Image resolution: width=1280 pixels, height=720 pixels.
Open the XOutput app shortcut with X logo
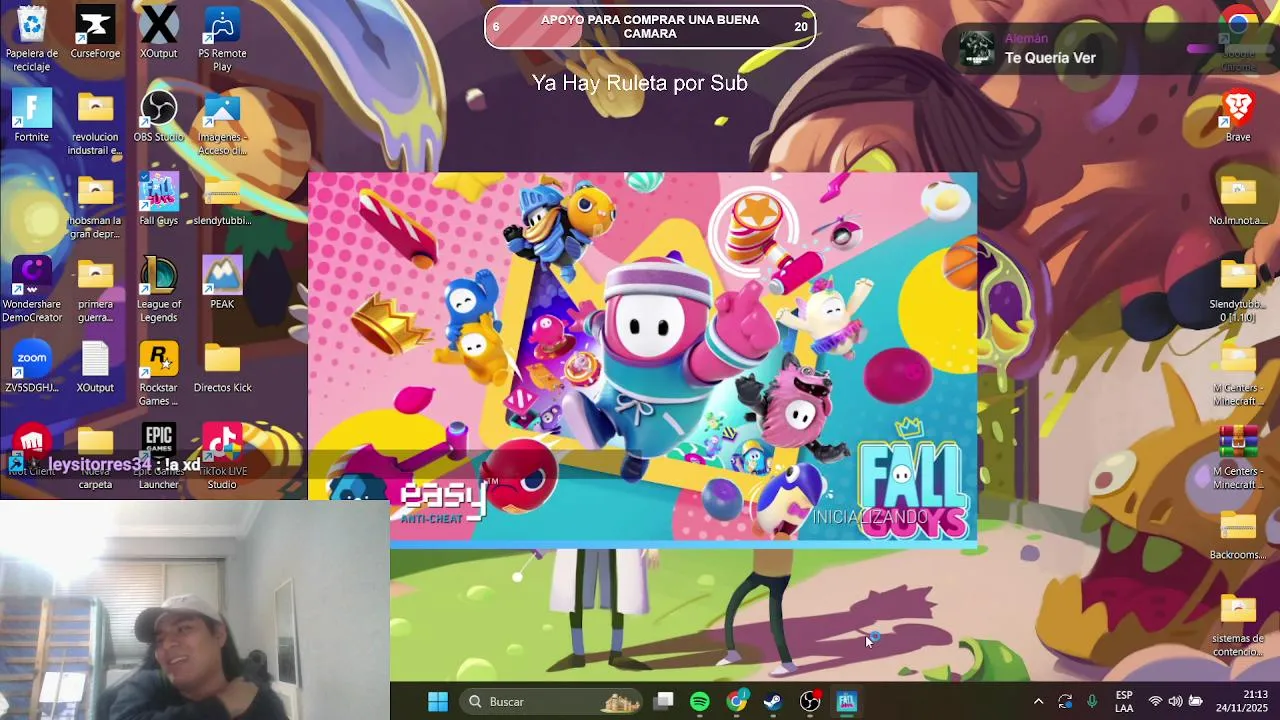pyautogui.click(x=158, y=34)
